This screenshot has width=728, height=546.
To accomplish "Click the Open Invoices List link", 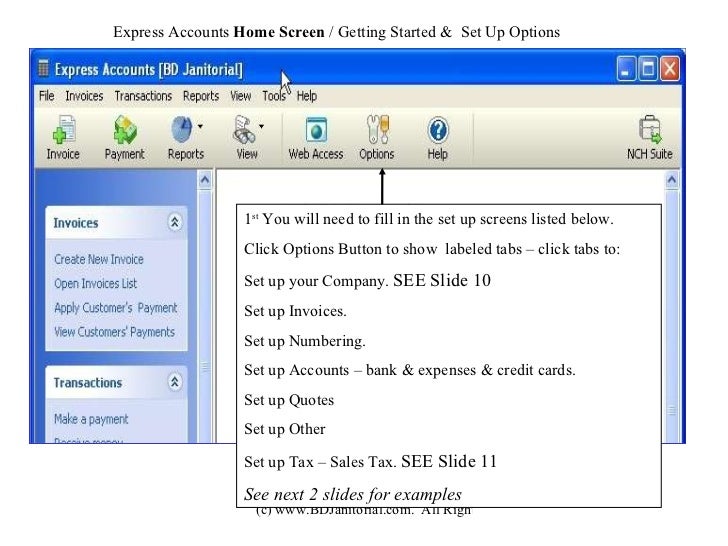I will (x=96, y=283).
